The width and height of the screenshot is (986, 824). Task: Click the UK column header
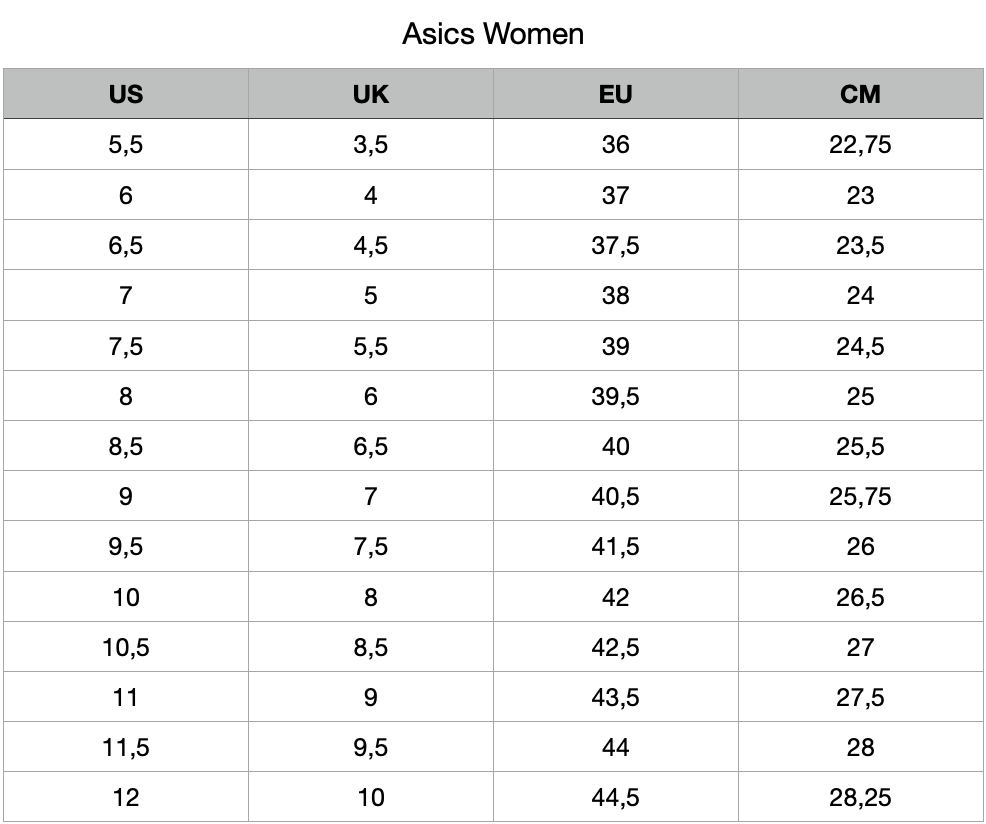coord(370,94)
